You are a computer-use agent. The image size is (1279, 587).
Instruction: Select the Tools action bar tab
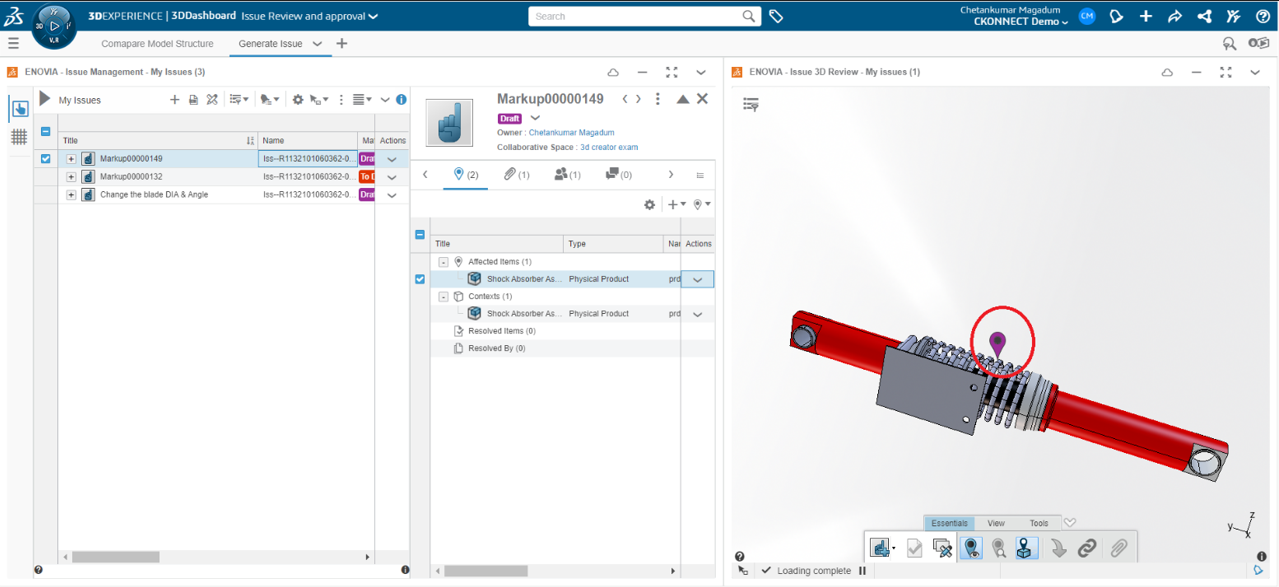tap(1039, 523)
